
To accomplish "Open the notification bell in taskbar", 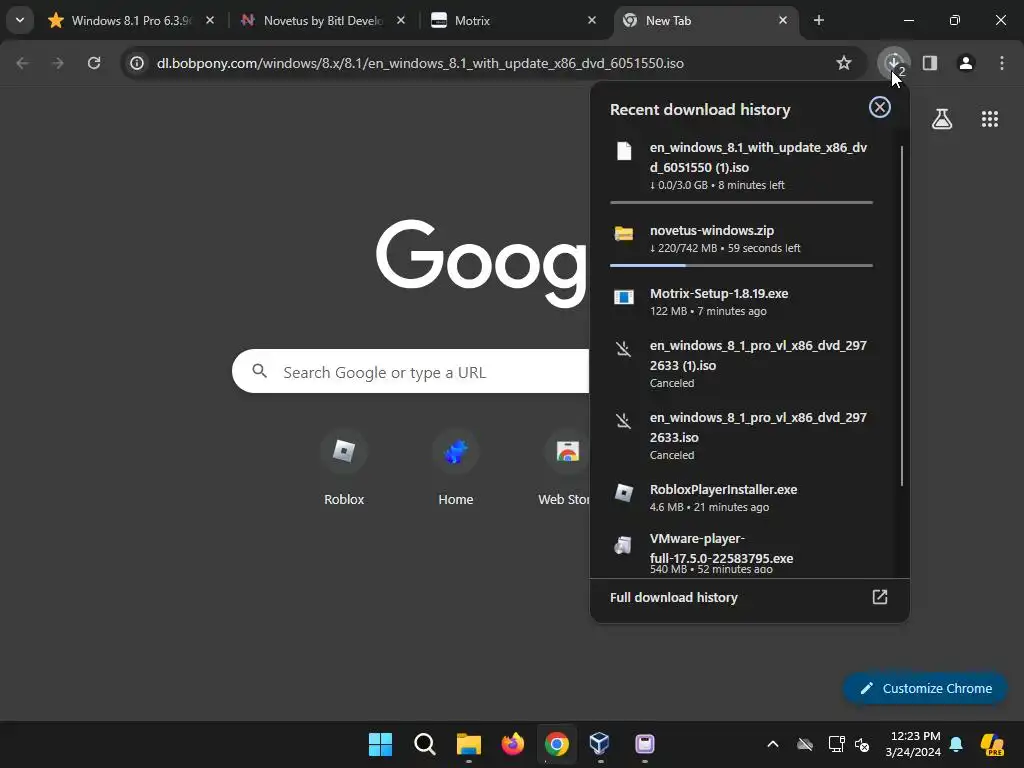I will 956,744.
